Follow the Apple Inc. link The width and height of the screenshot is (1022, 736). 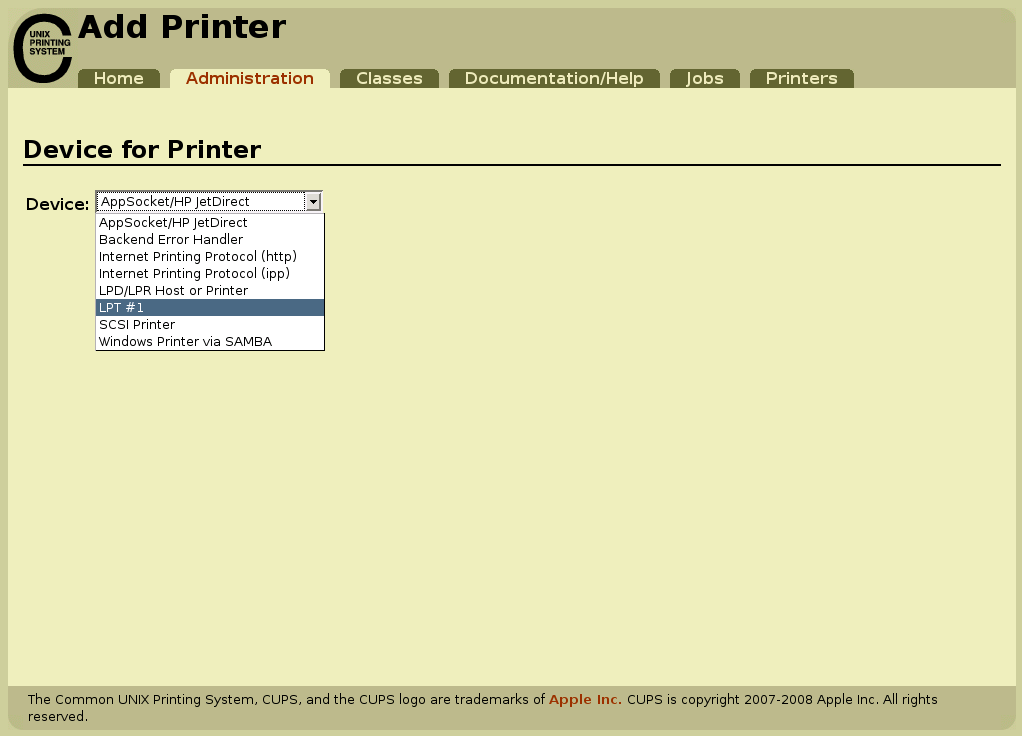[585, 699]
